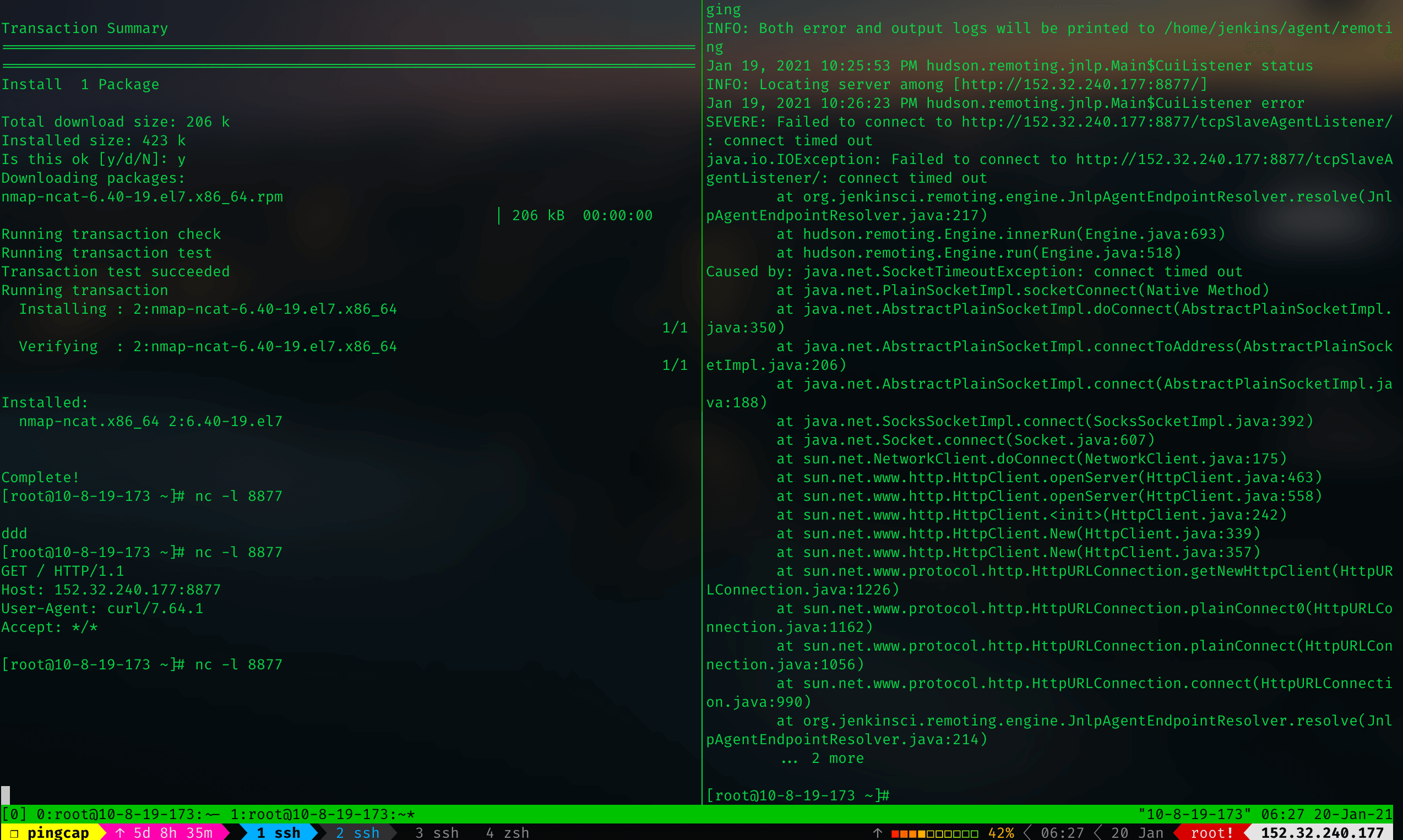Click the battery level bar indicator
1403x840 pixels.
(934, 833)
